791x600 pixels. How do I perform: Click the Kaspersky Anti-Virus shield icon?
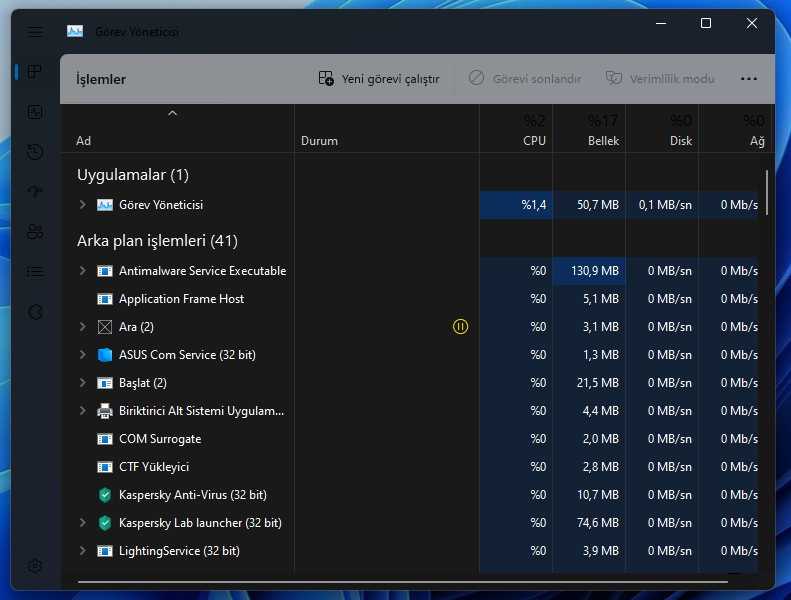tap(105, 495)
